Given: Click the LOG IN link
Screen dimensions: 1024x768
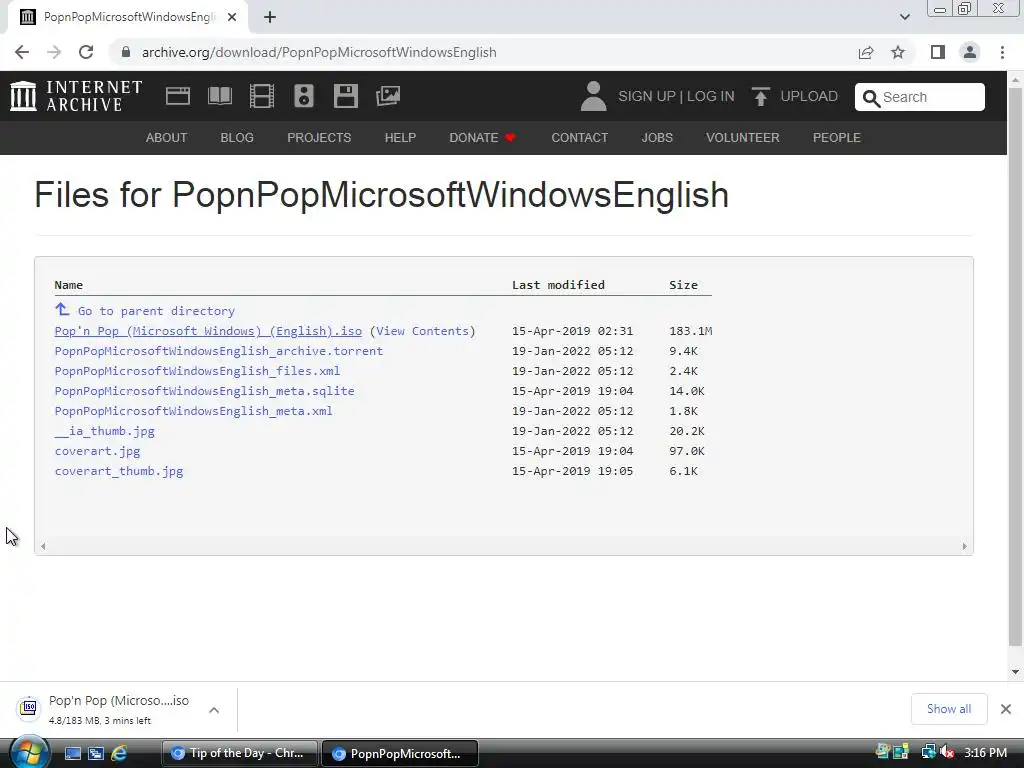Looking at the screenshot, I should click(711, 96).
